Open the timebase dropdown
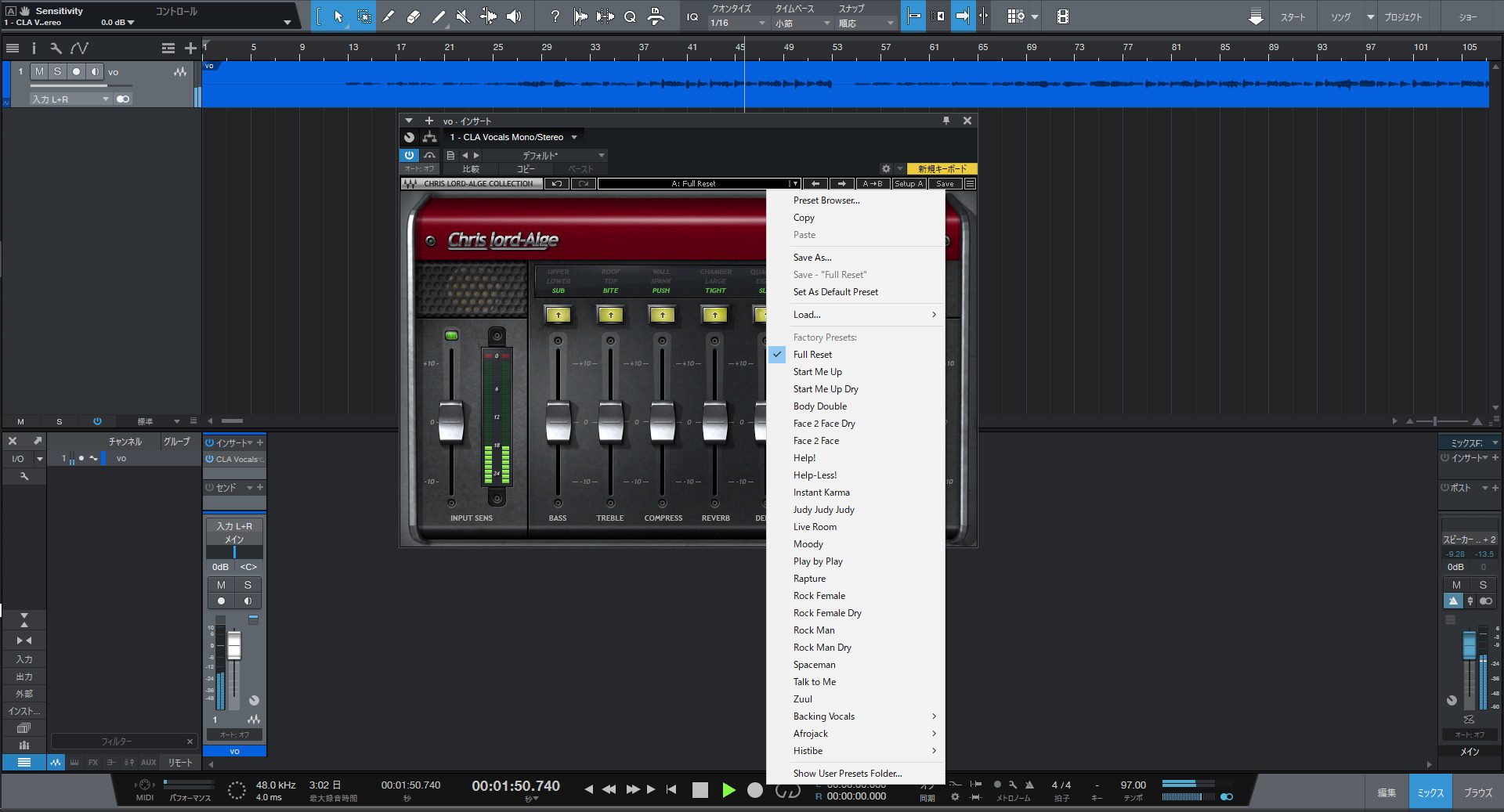This screenshot has width=1504, height=812. [803, 23]
